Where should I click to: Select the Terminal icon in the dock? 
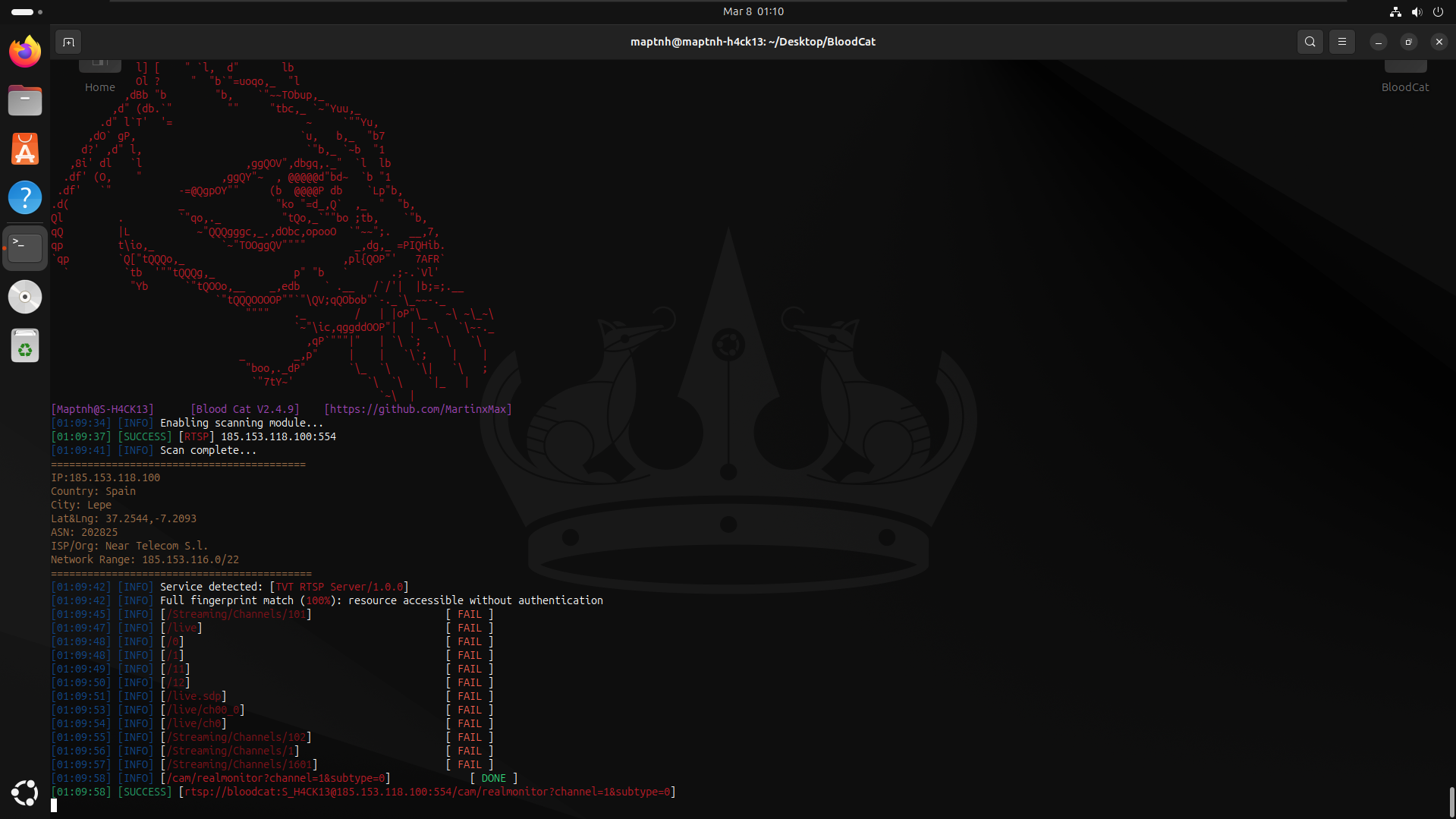coord(25,247)
